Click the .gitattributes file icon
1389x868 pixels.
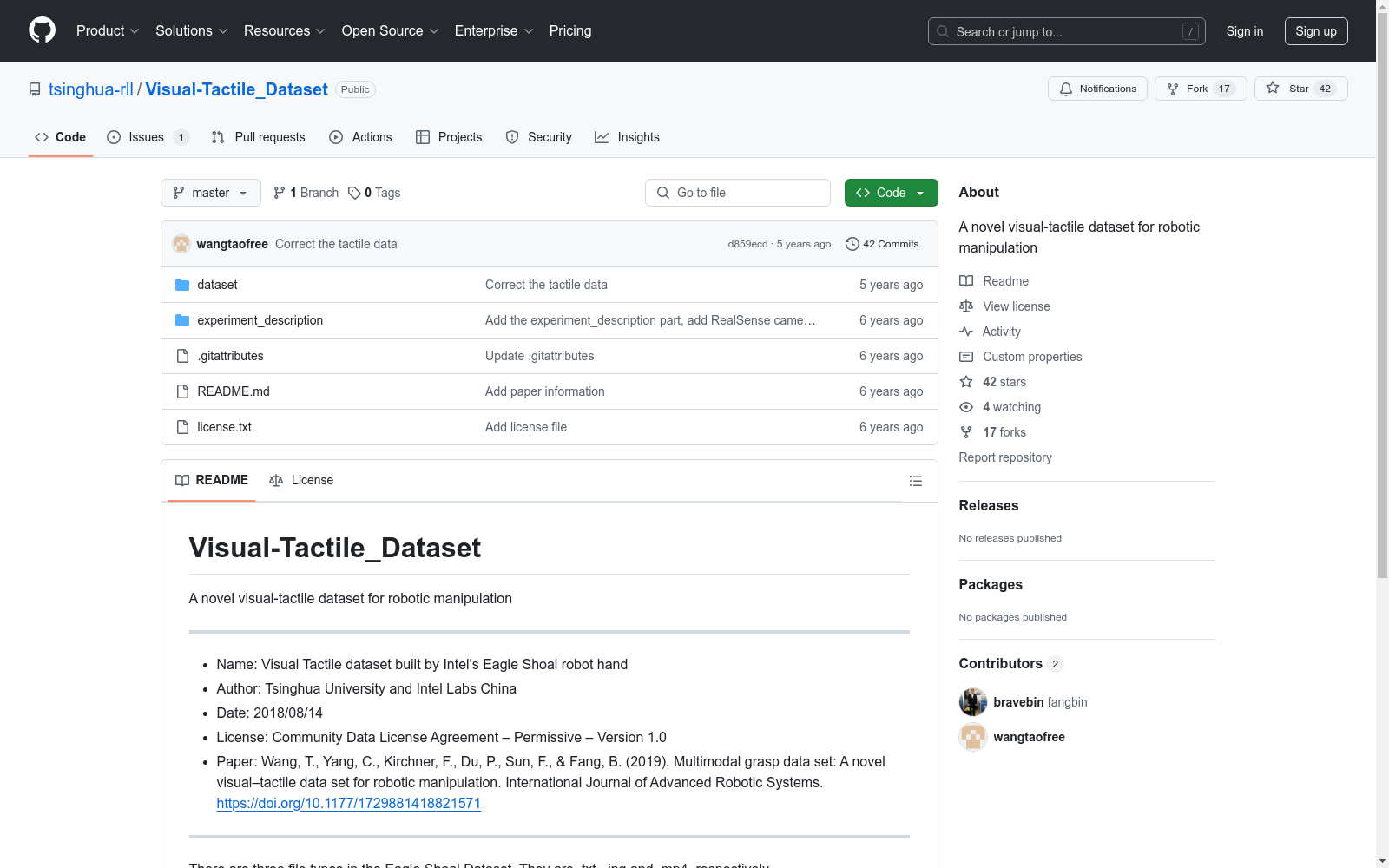pos(182,356)
